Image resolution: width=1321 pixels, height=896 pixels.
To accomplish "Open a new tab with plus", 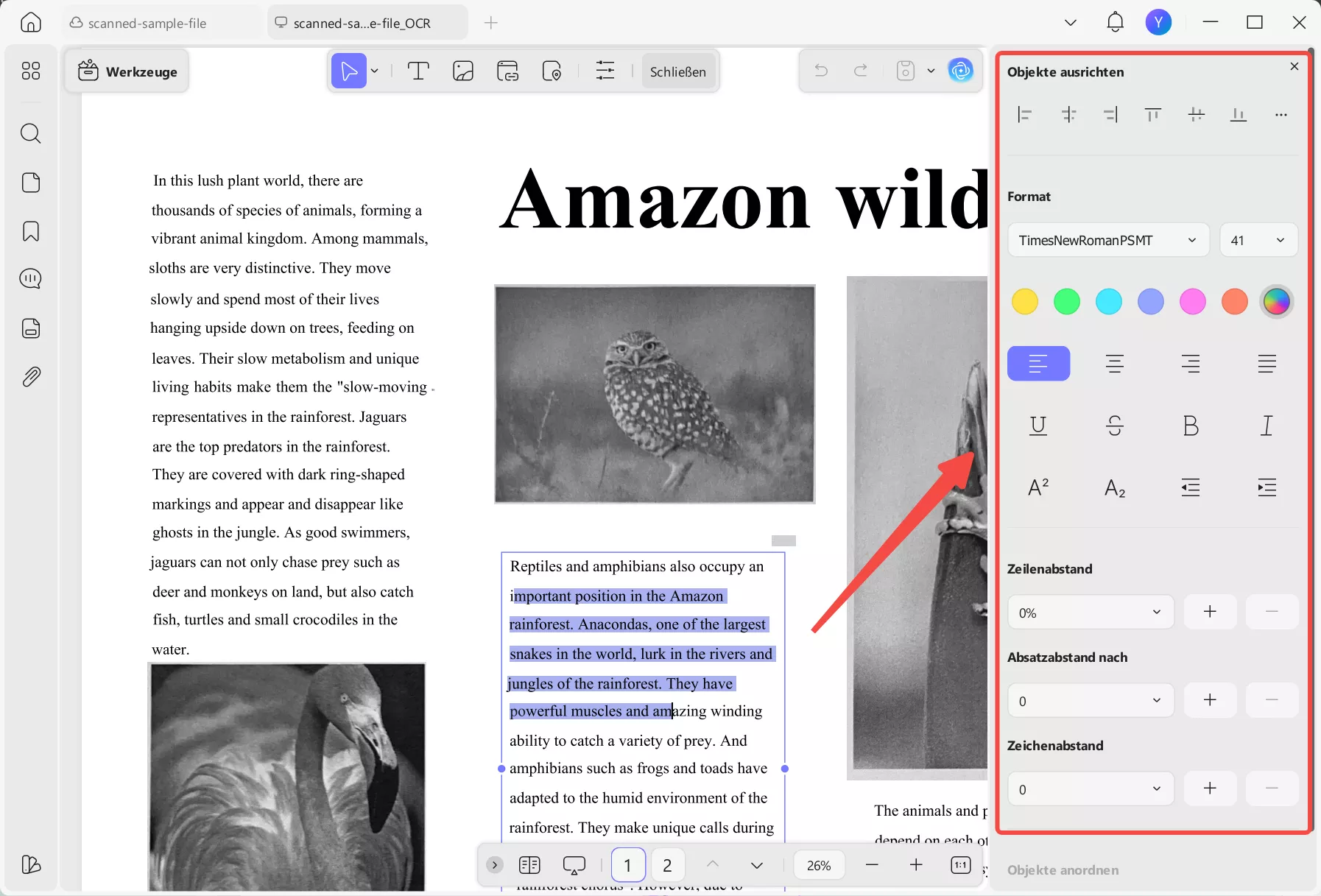I will (491, 23).
